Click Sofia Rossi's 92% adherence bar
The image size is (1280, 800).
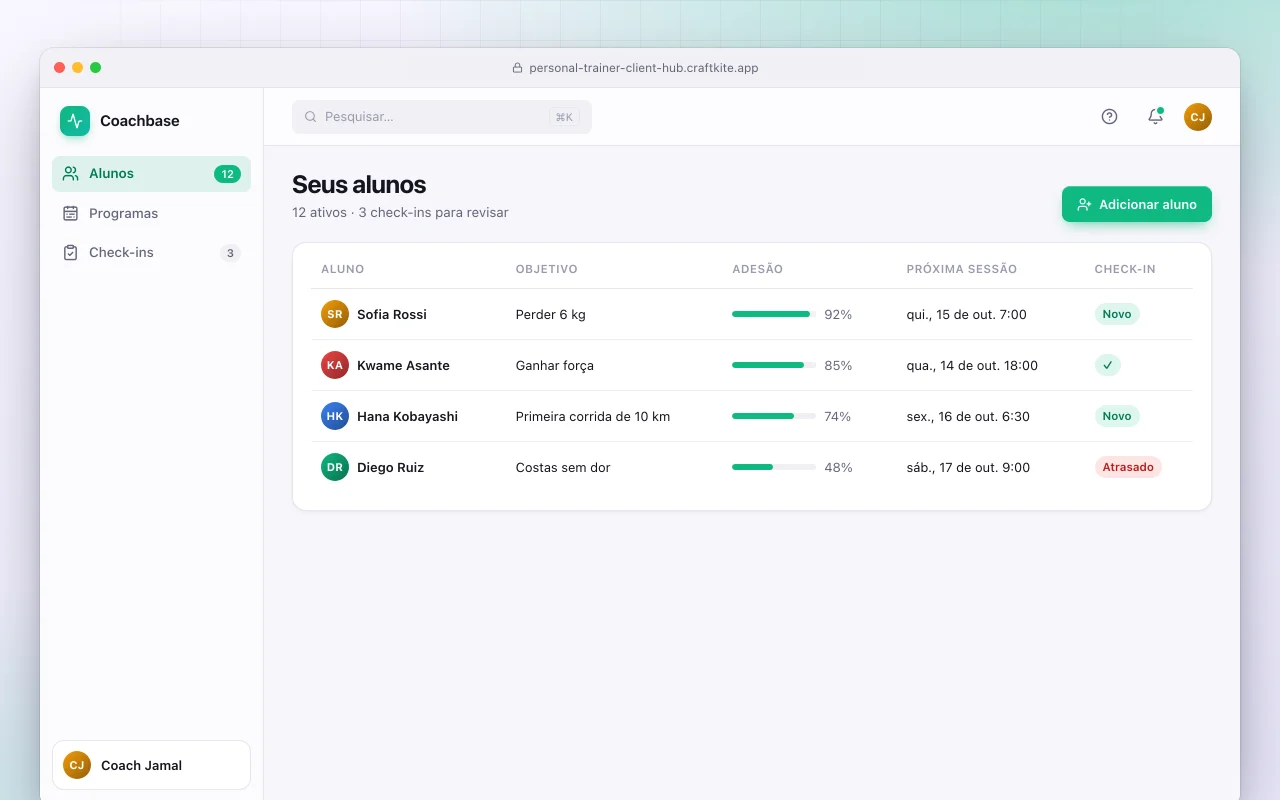[774, 314]
